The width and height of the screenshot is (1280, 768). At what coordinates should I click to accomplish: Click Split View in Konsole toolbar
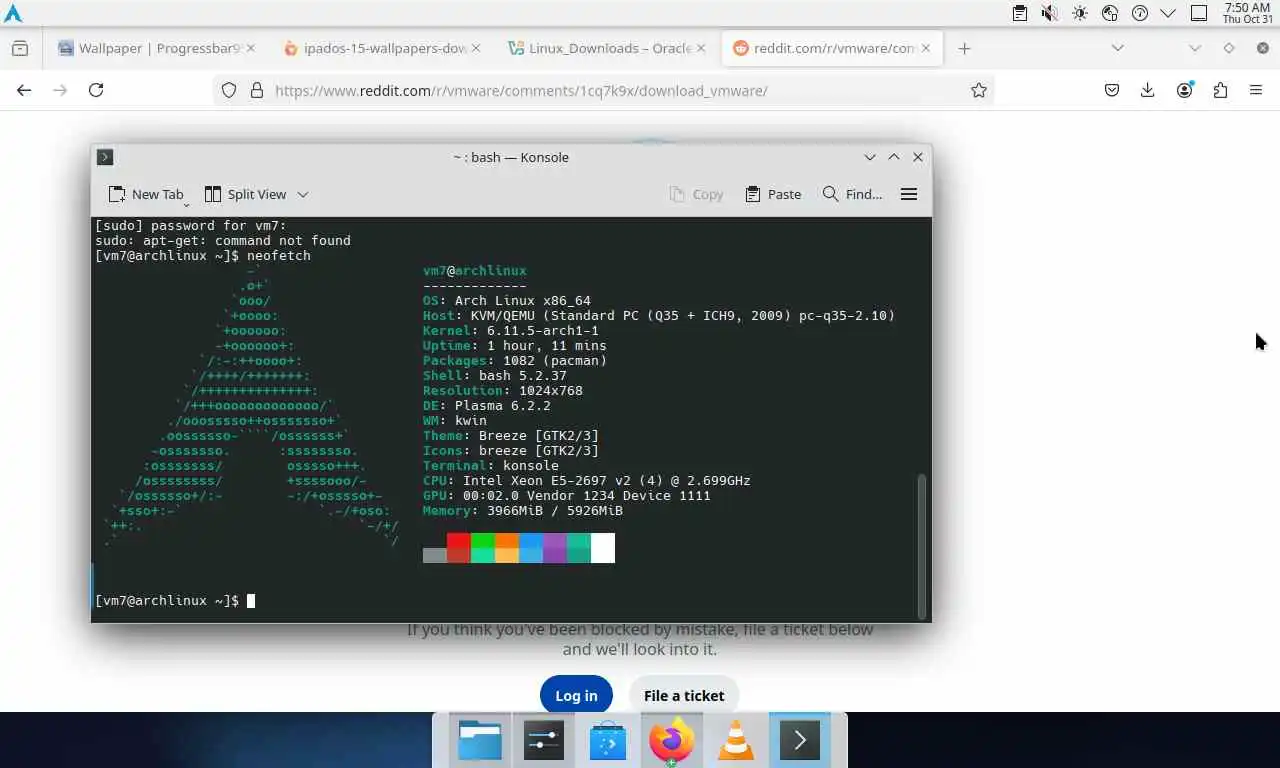[246, 194]
